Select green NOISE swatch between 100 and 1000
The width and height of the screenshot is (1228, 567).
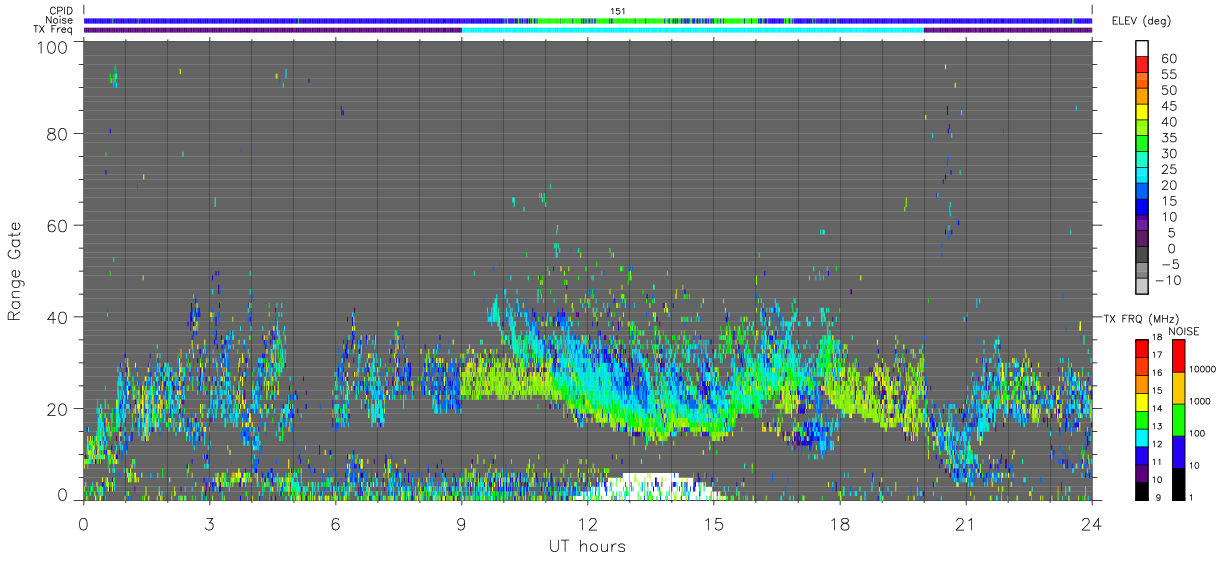point(1178,420)
